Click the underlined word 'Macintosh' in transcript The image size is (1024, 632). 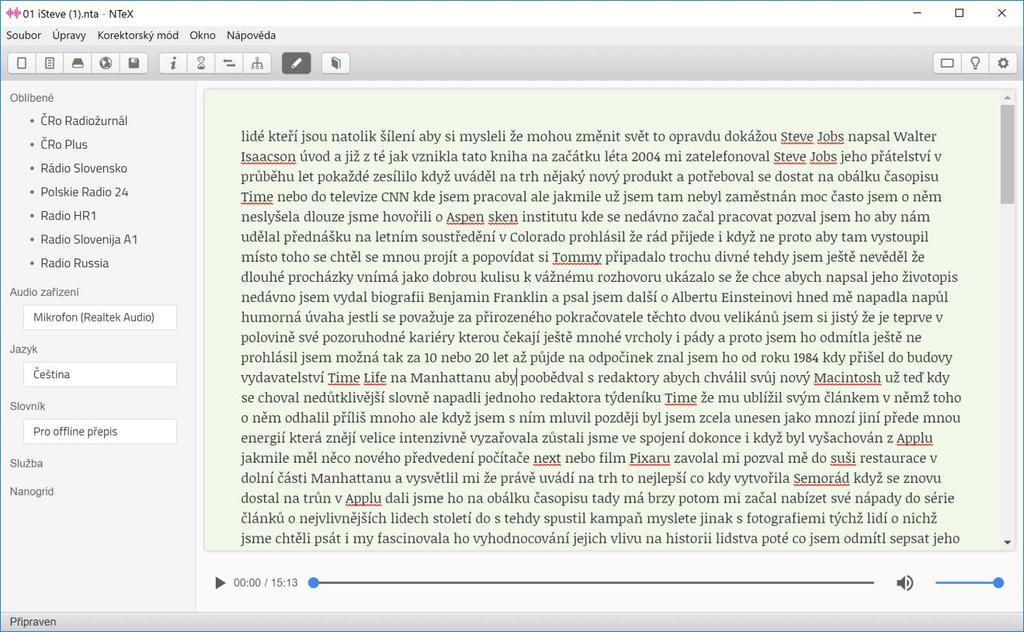tap(847, 377)
